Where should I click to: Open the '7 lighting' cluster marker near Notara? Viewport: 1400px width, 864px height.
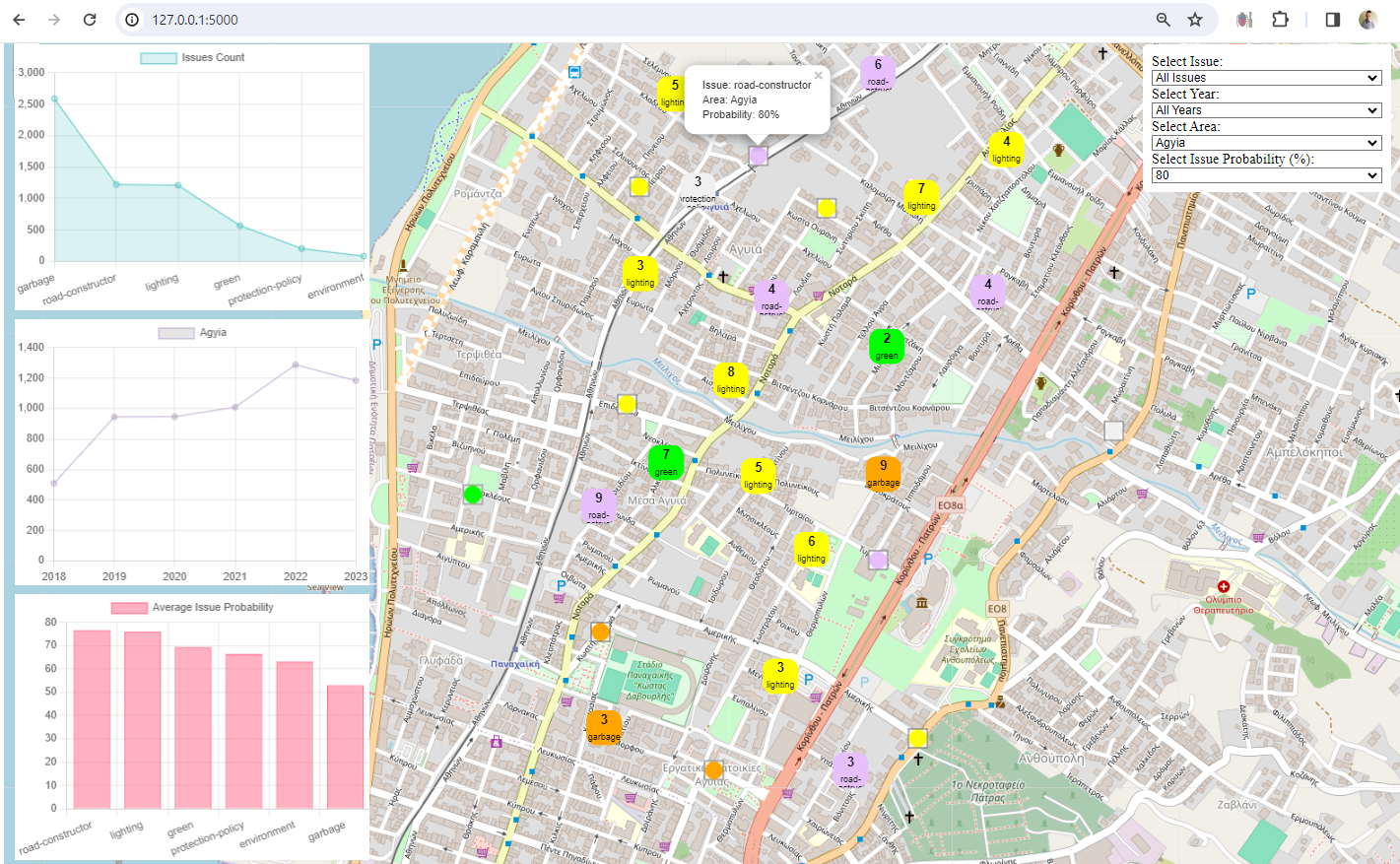920,196
